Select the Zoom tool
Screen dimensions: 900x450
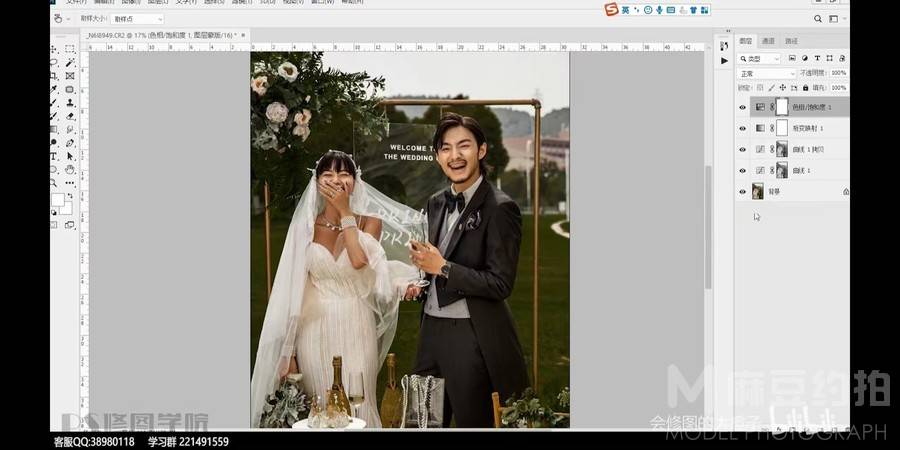[x=54, y=183]
